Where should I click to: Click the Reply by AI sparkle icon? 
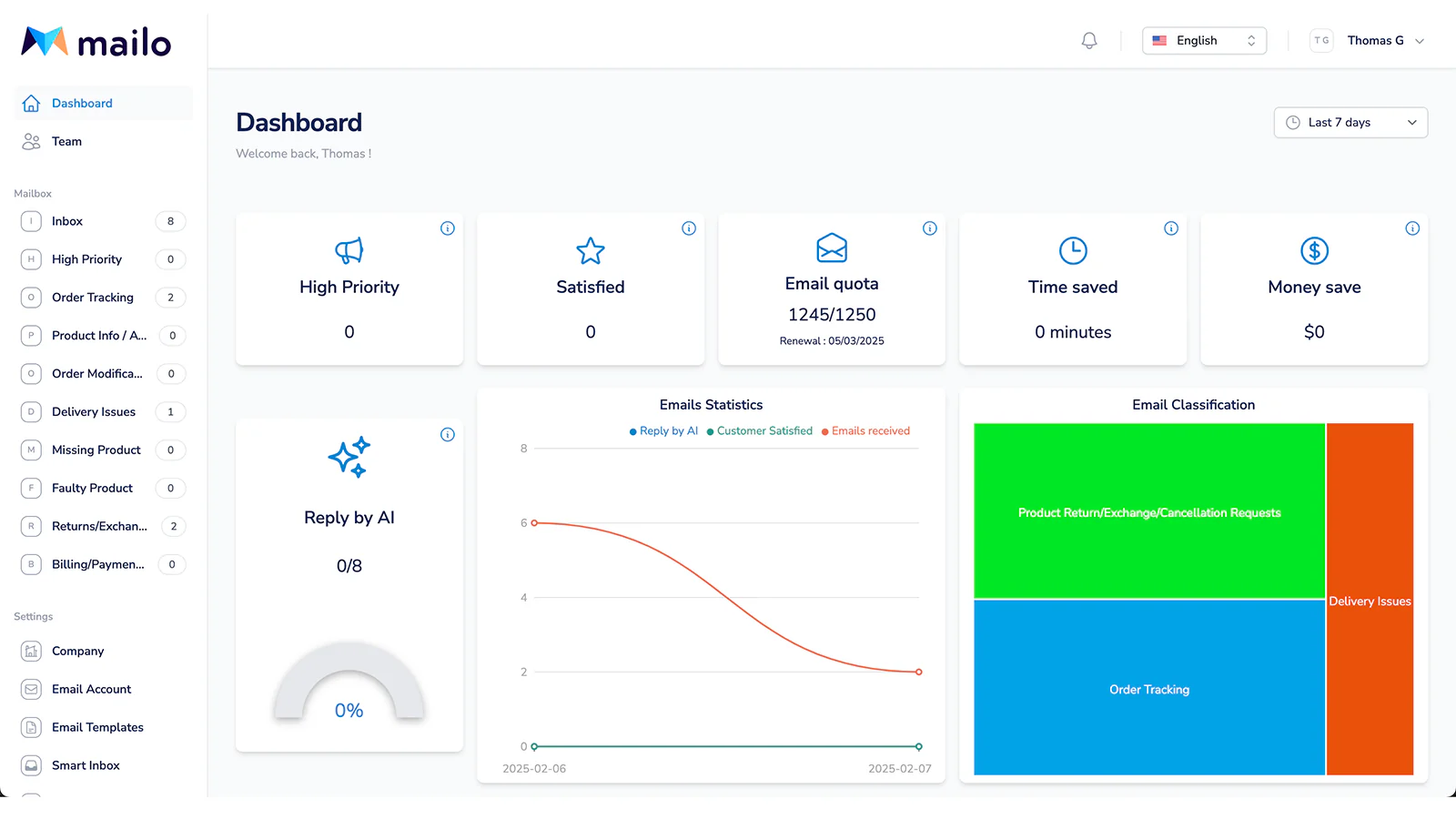(x=349, y=457)
